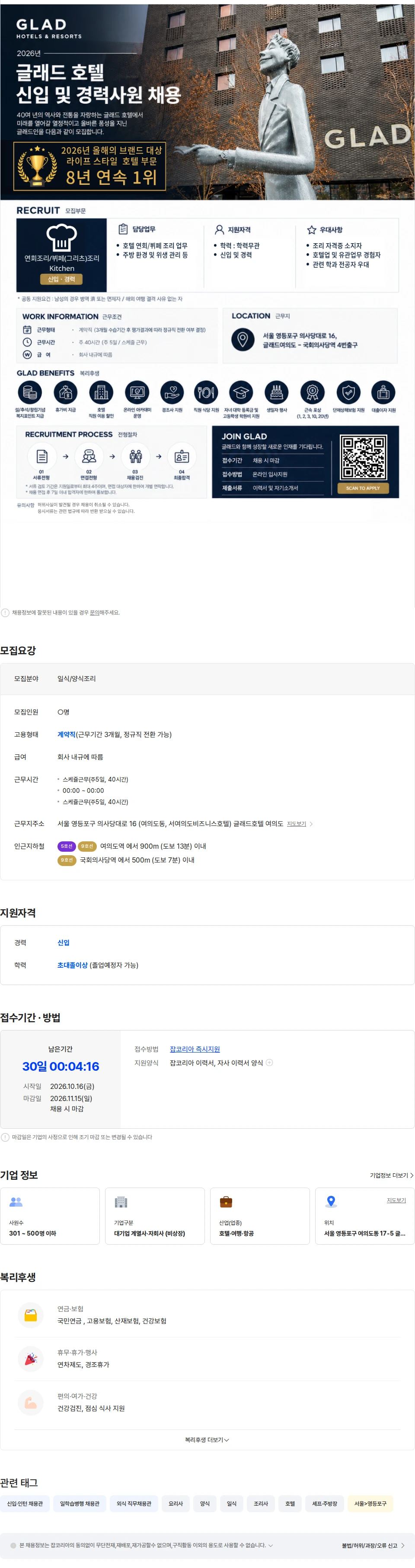Click the birthday event cake icon
Image resolution: width=415 pixels, height=1568 pixels.
[277, 393]
